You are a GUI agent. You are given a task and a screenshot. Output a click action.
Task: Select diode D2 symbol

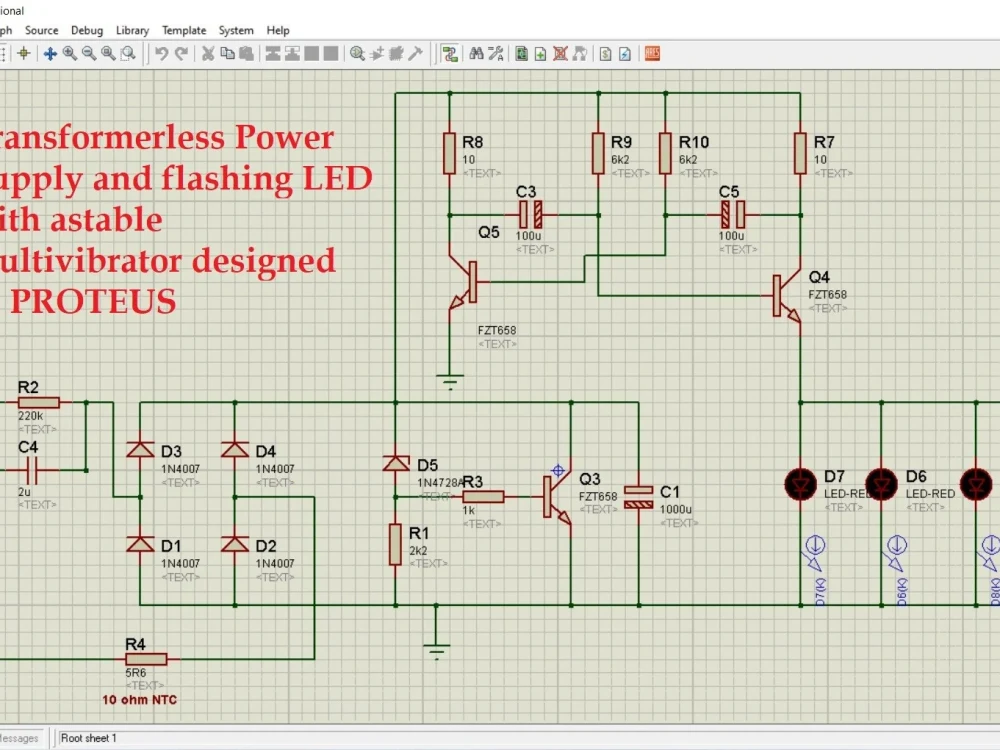(x=235, y=544)
